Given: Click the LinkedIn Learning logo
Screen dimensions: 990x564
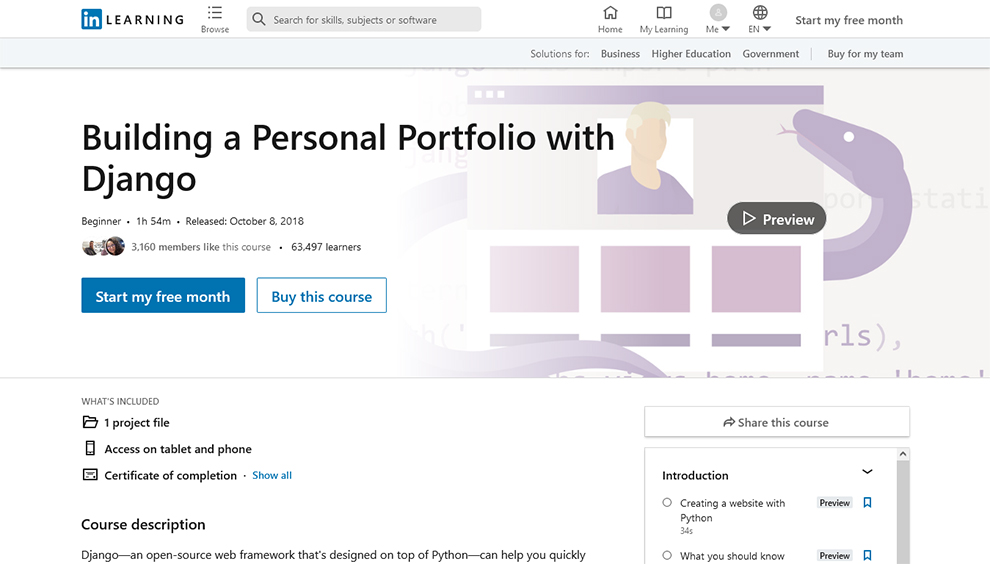Looking at the screenshot, I should pos(132,19).
